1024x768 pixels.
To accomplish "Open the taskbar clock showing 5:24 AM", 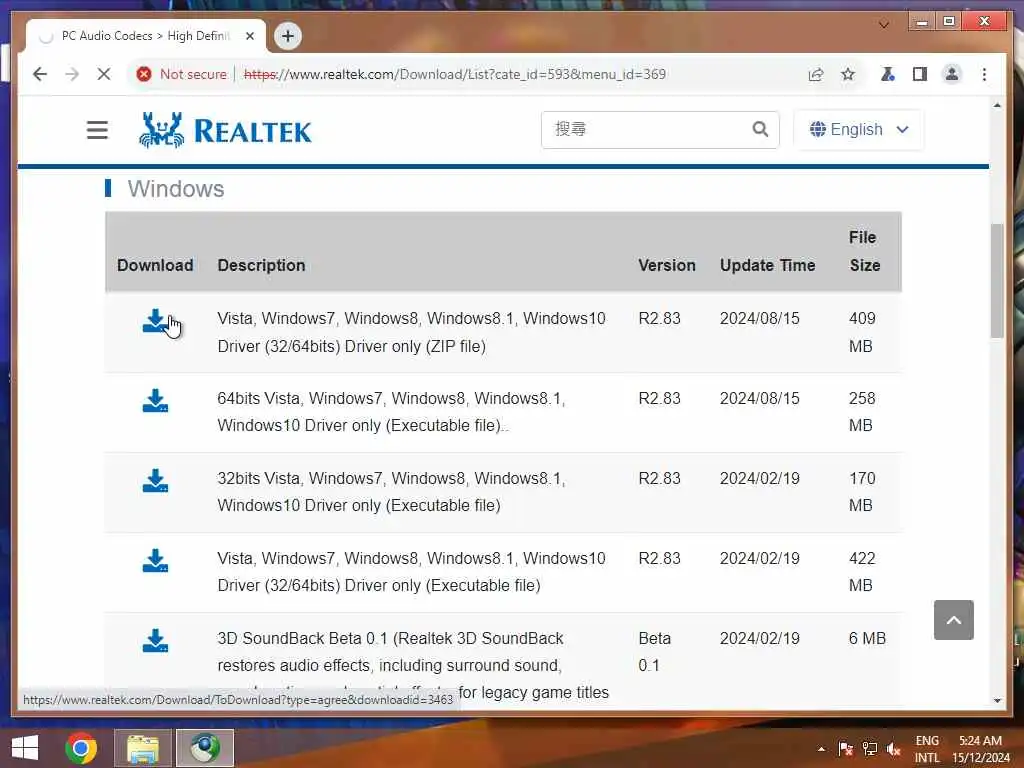I will coord(980,749).
